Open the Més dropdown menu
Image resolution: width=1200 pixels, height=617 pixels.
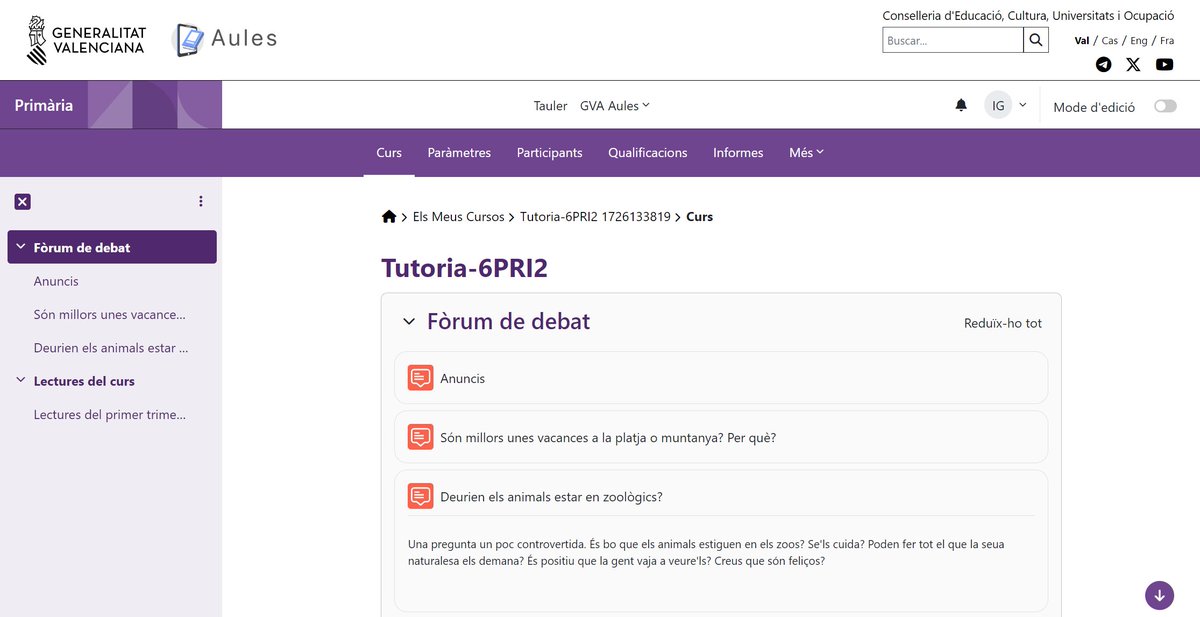pyautogui.click(x=806, y=152)
